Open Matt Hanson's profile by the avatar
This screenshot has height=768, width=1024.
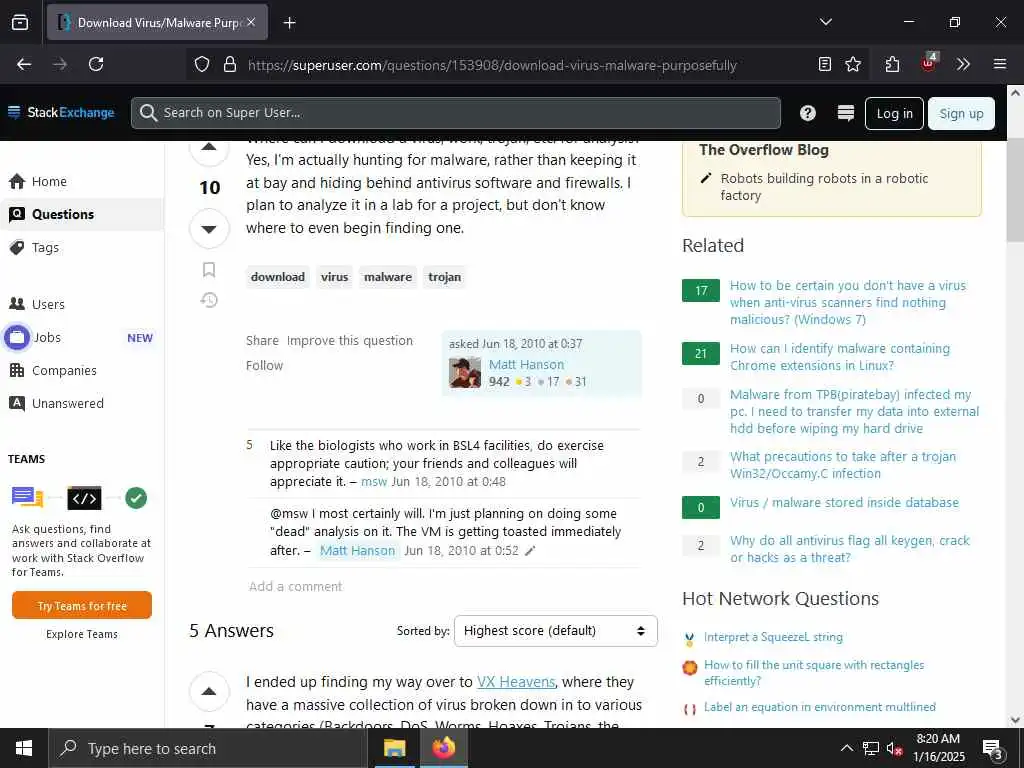pyautogui.click(x=465, y=373)
